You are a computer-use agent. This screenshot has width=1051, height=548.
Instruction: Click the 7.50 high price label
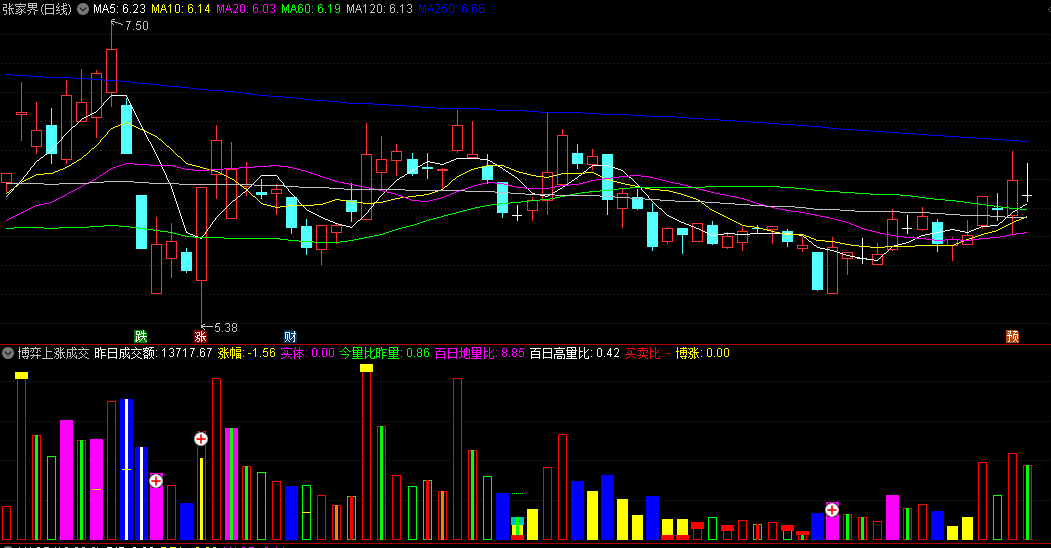point(137,26)
